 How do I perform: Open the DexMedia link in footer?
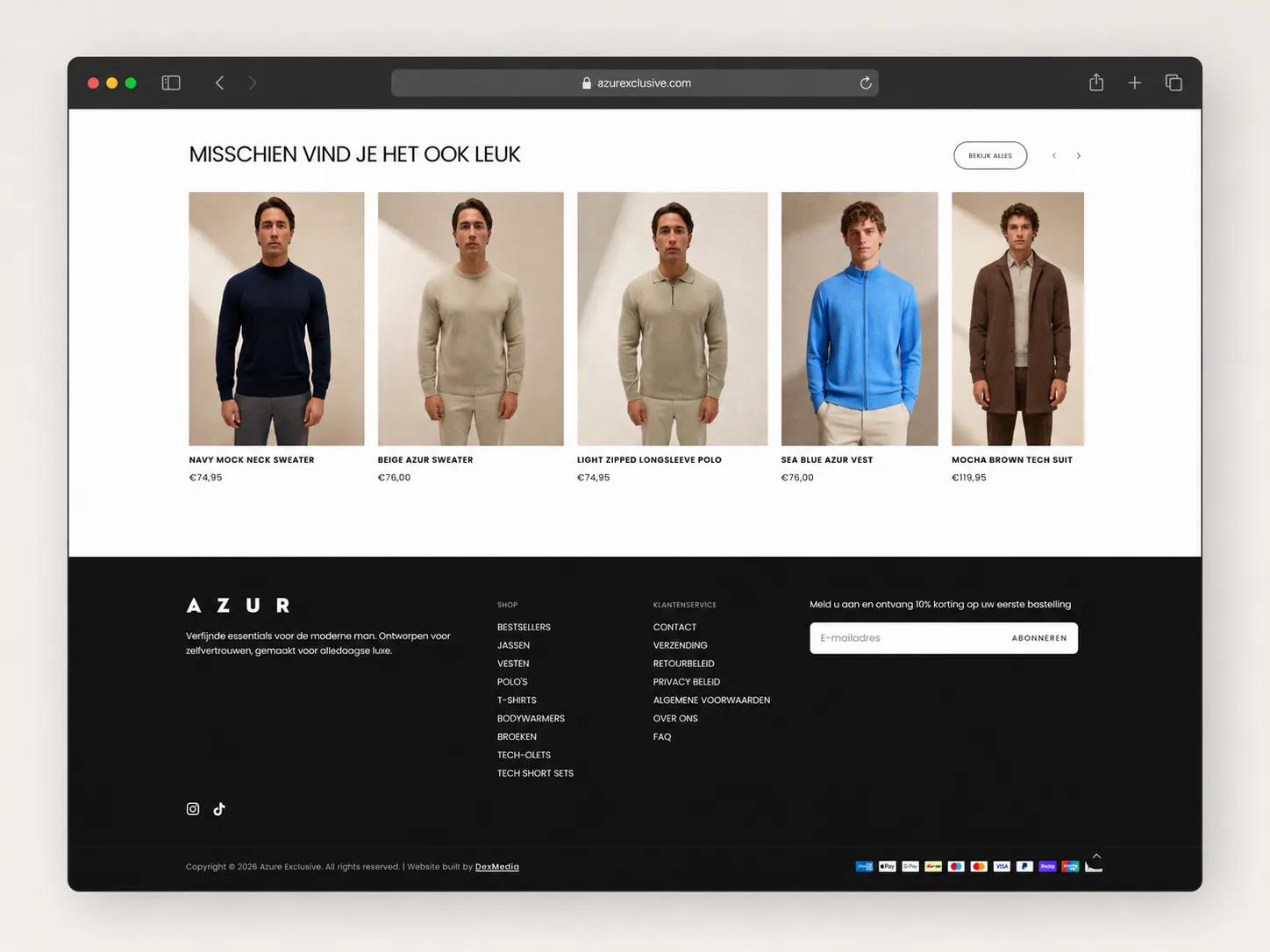click(x=497, y=867)
